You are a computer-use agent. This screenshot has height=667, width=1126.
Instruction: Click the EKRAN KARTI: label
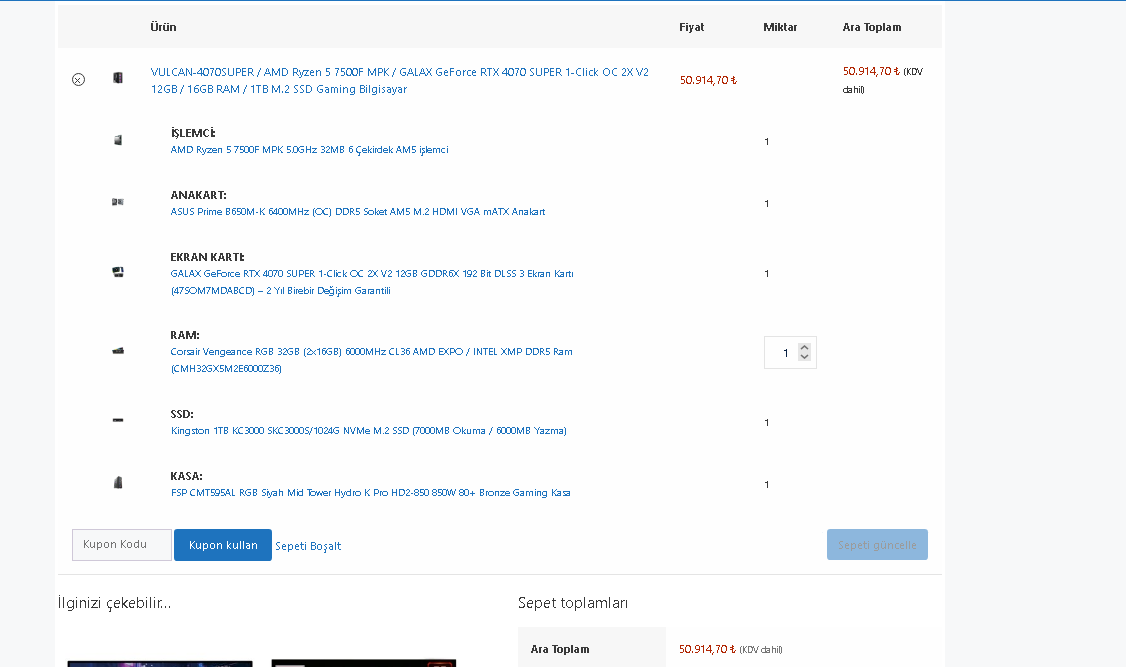click(x=207, y=257)
